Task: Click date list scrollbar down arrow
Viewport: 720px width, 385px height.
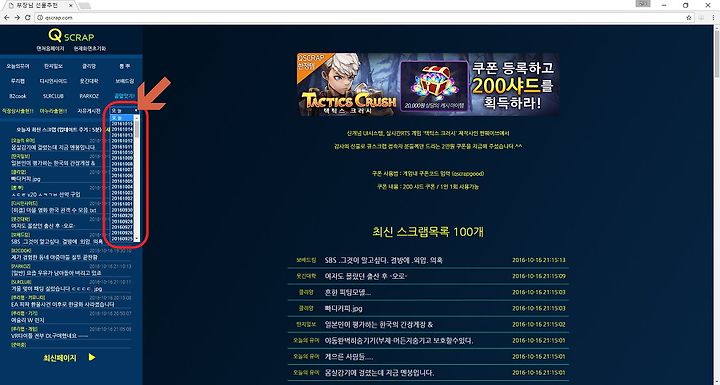Action: 137,239
